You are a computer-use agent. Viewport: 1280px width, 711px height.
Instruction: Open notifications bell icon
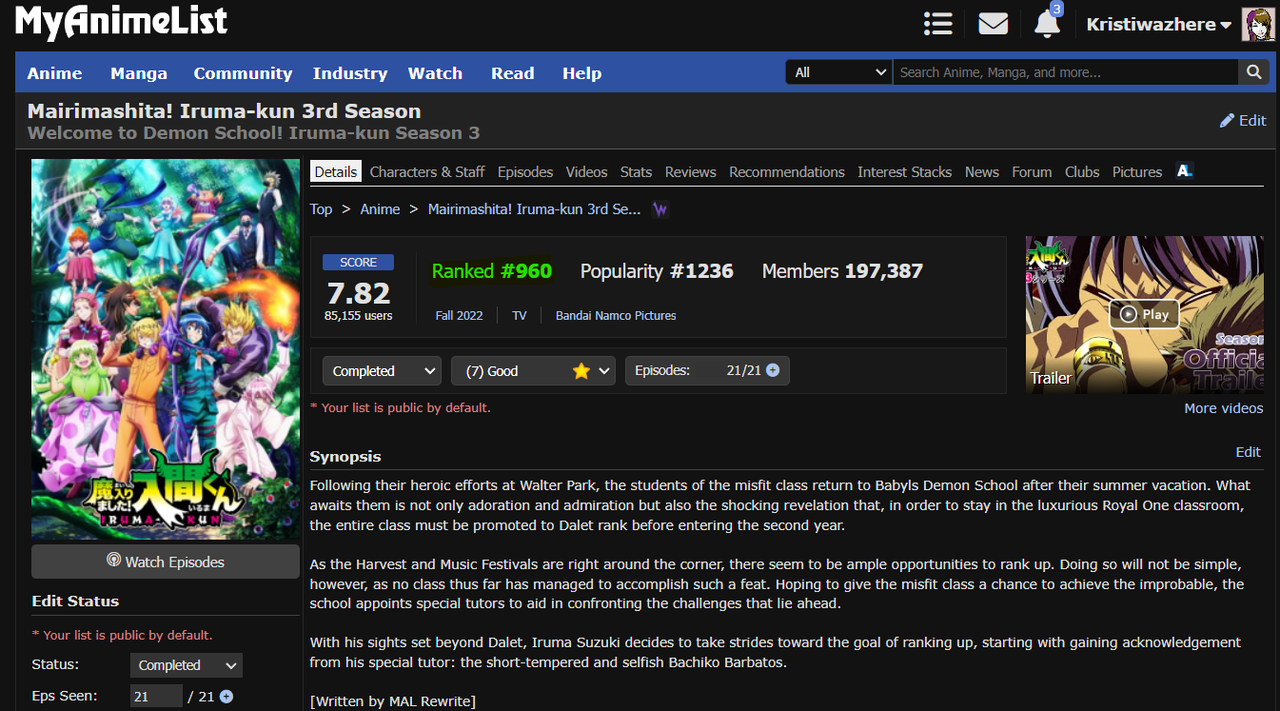1047,24
